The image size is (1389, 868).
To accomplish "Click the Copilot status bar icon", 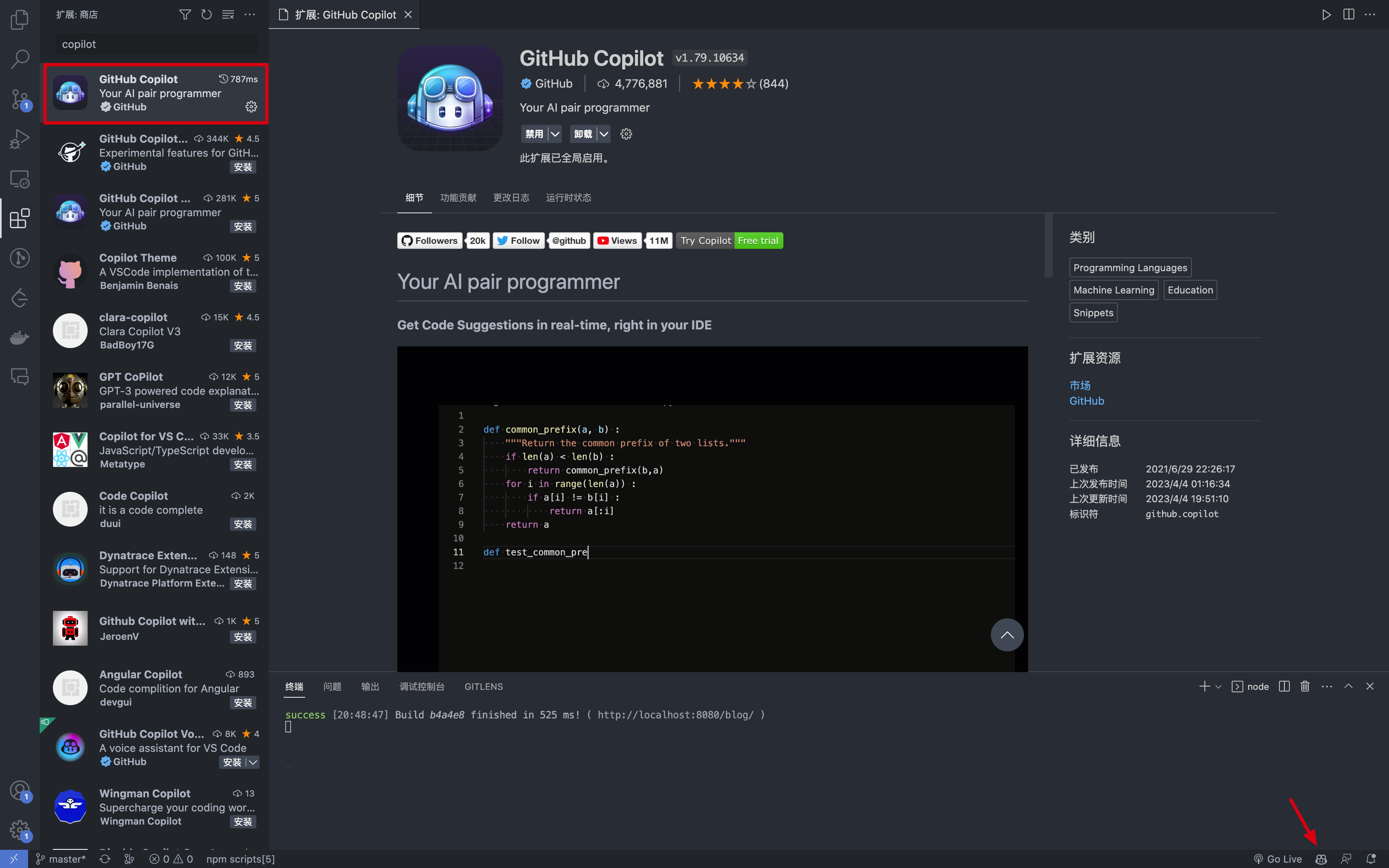I will pos(1321,859).
